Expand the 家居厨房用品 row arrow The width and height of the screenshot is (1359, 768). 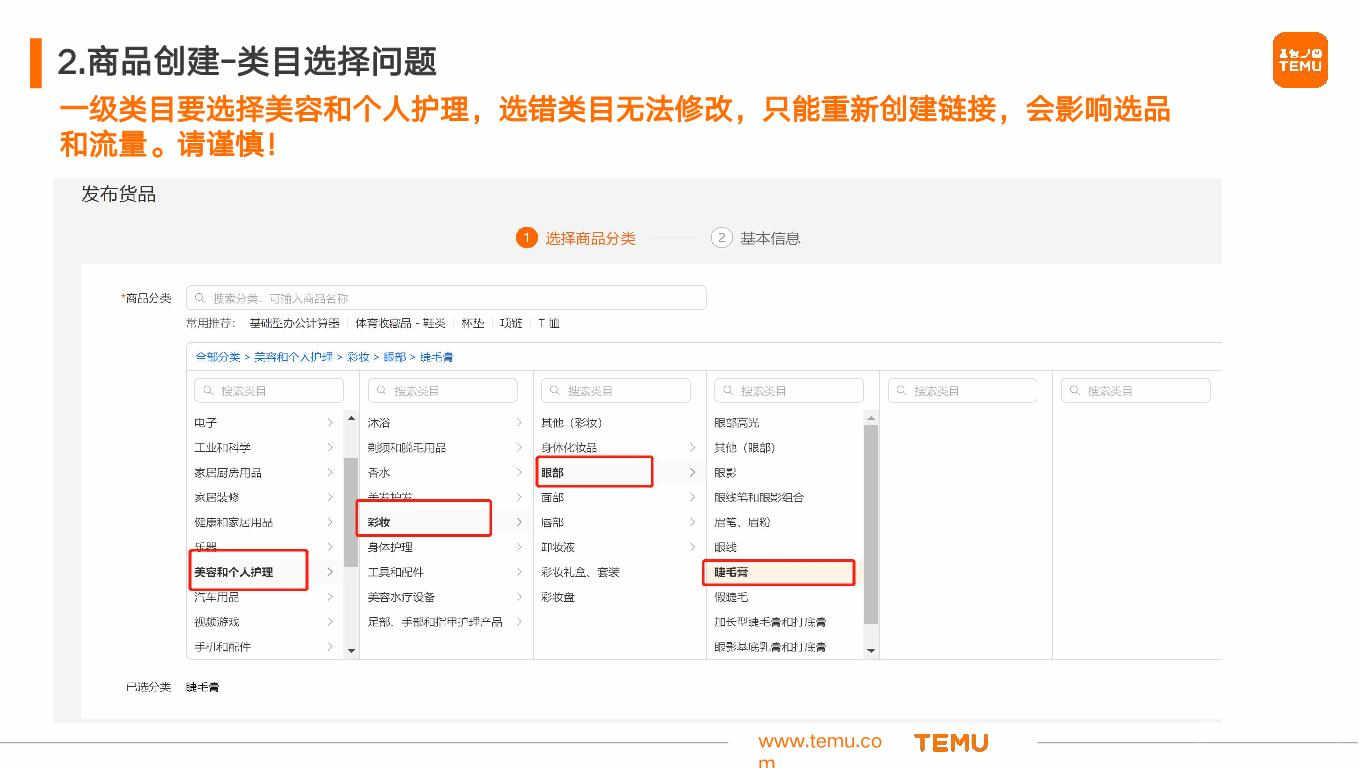pyautogui.click(x=330, y=472)
